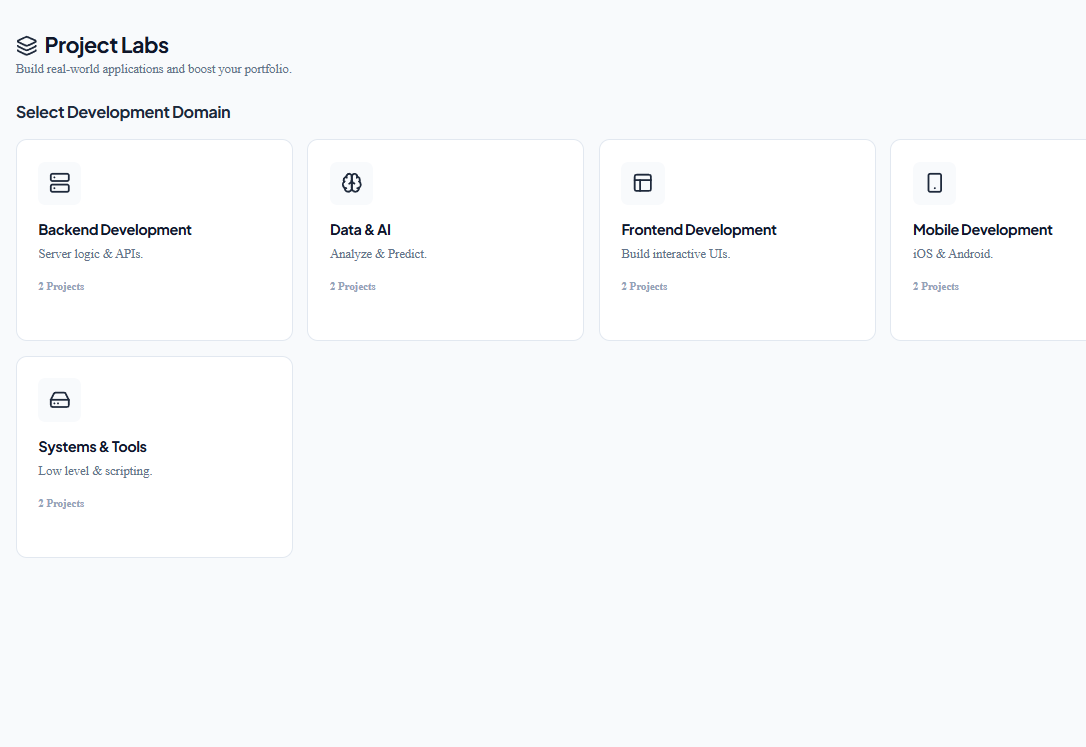Open the Mobile Development title
The height and width of the screenshot is (747, 1086).
coord(982,230)
